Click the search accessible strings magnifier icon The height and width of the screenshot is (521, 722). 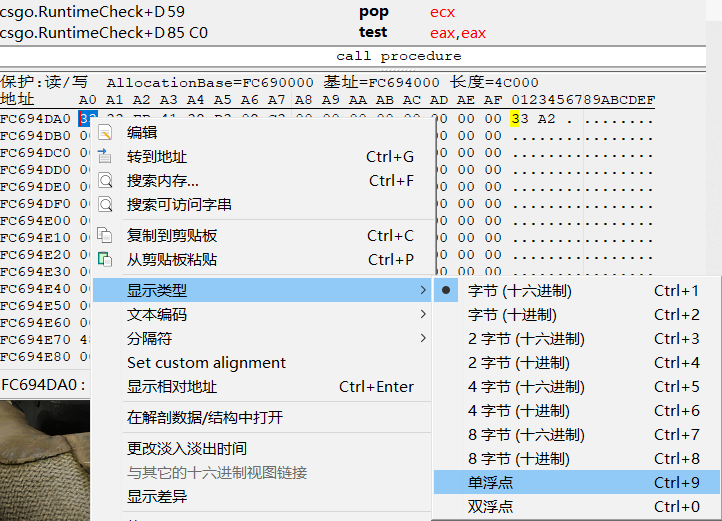pyautogui.click(x=105, y=204)
